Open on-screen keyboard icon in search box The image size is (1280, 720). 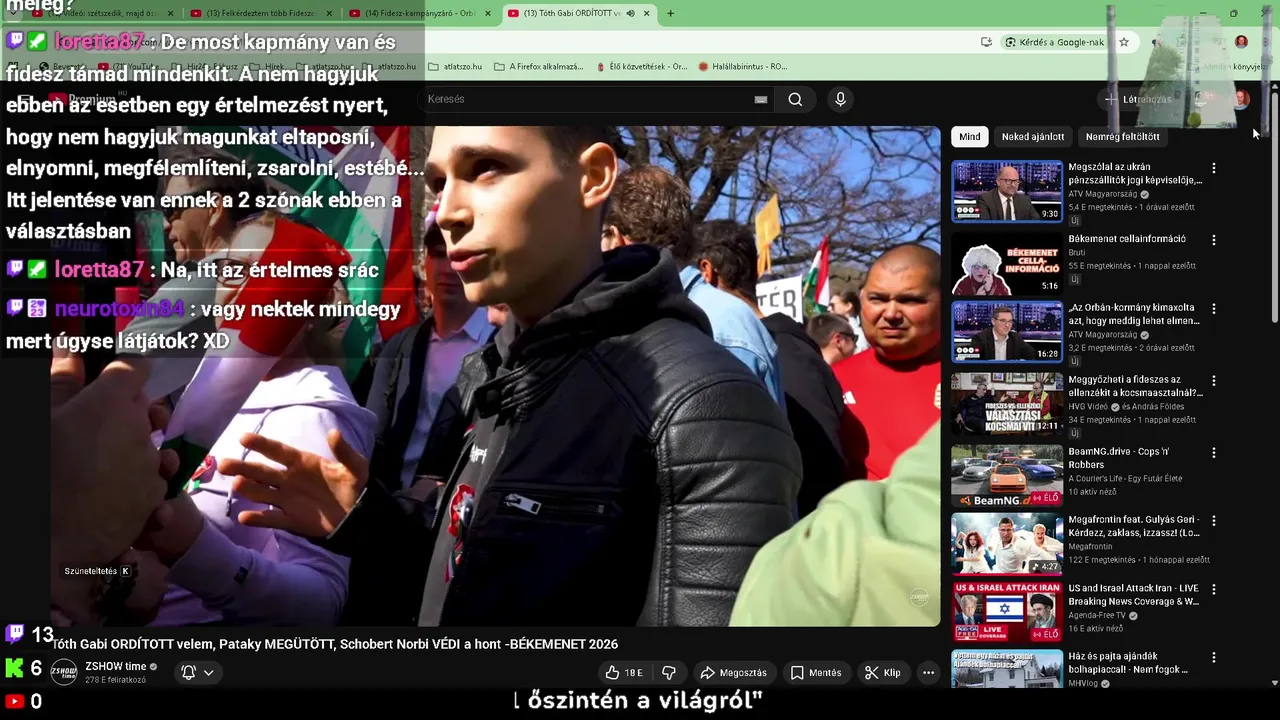coord(761,99)
